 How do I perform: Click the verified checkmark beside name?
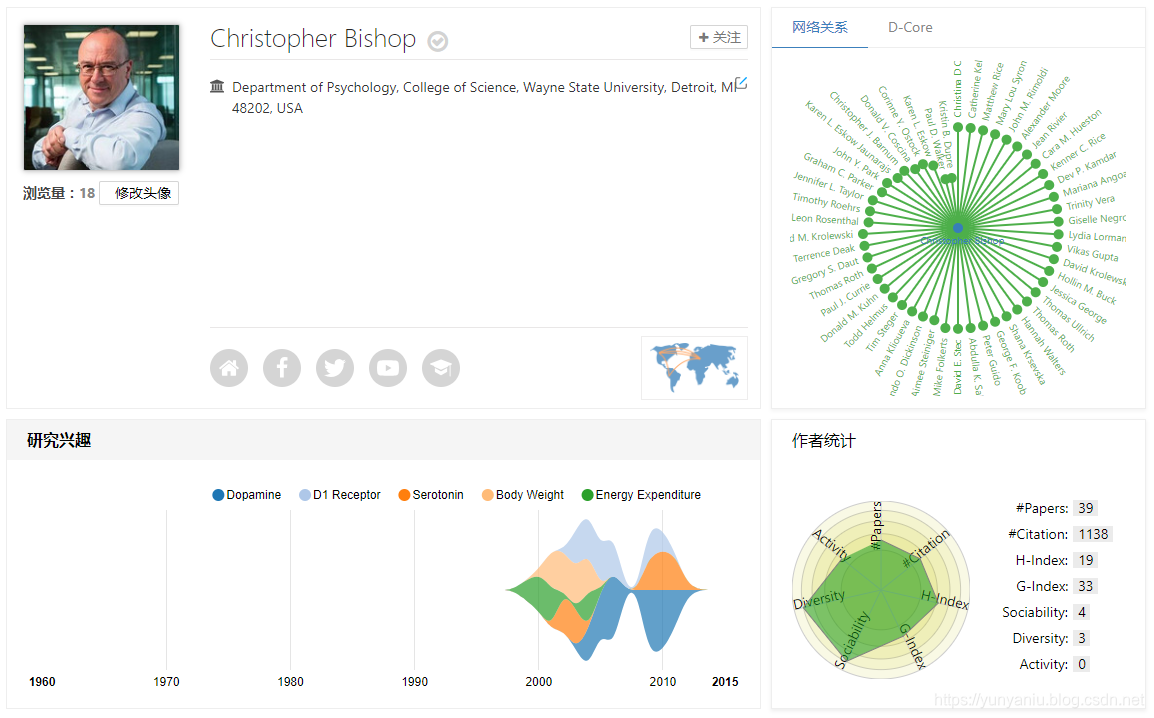coord(438,41)
